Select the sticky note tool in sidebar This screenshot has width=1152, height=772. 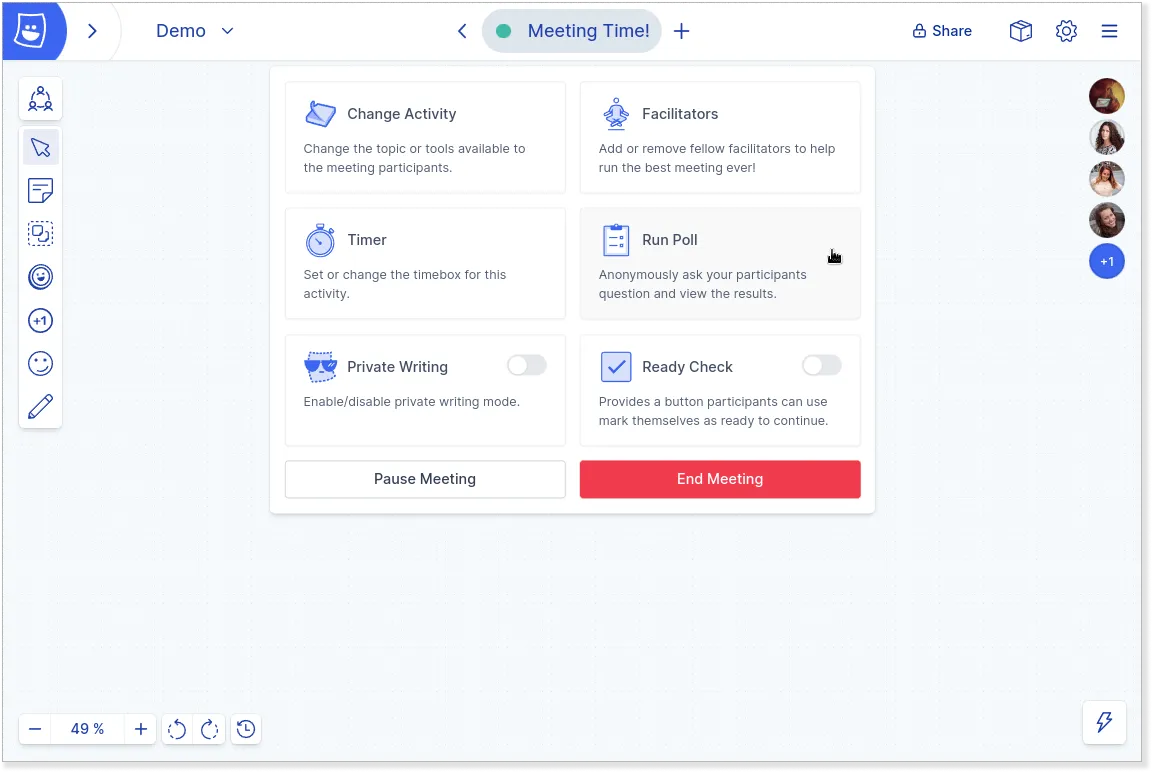tap(41, 190)
